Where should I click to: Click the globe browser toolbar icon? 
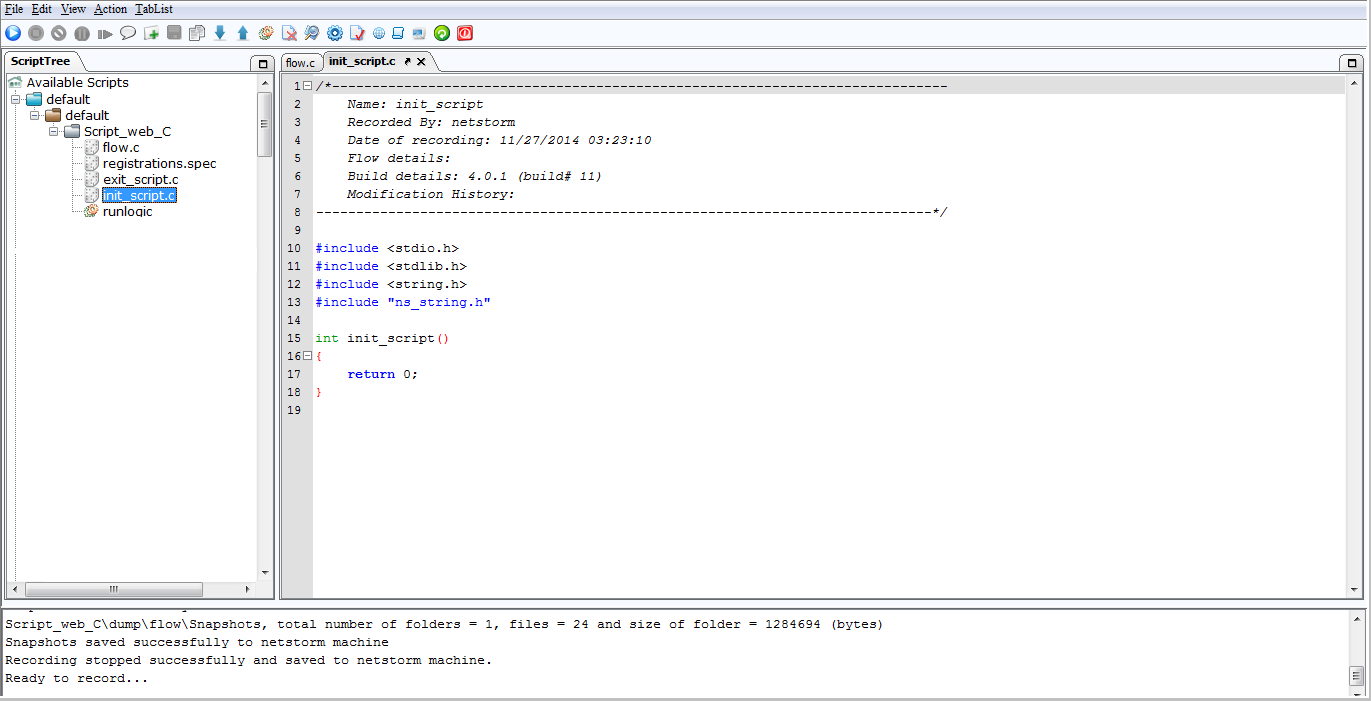click(379, 33)
